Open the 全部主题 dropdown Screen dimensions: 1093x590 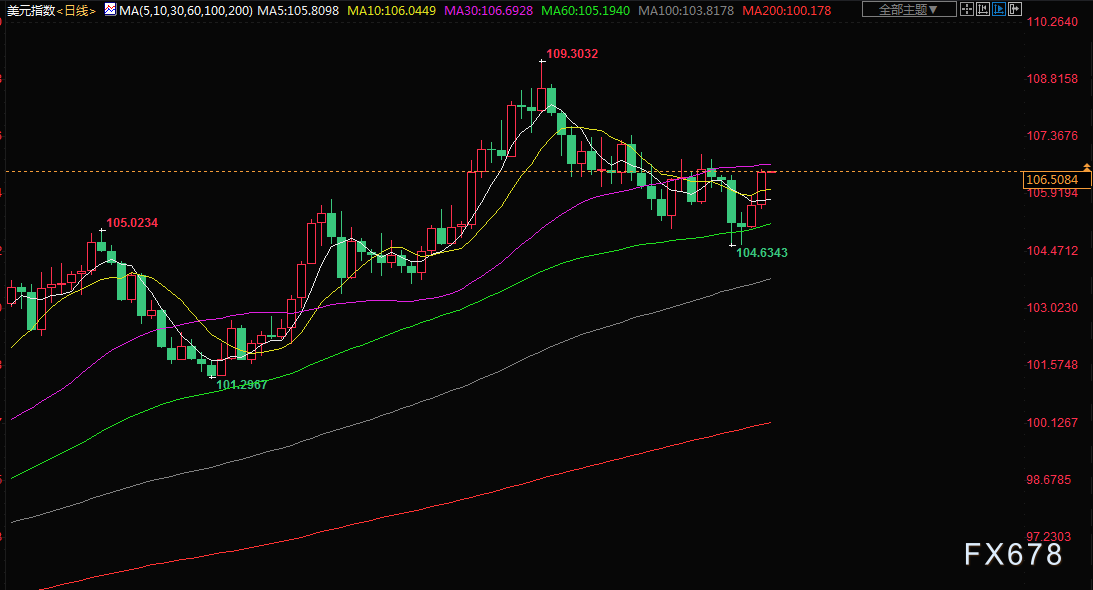(908, 10)
